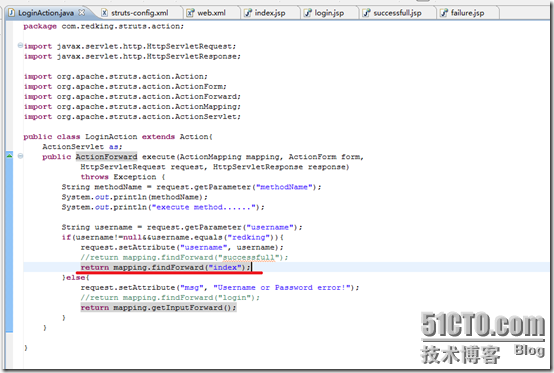The image size is (554, 373).
Task: Click the 'throws Exception {' line
Action: pos(123,177)
